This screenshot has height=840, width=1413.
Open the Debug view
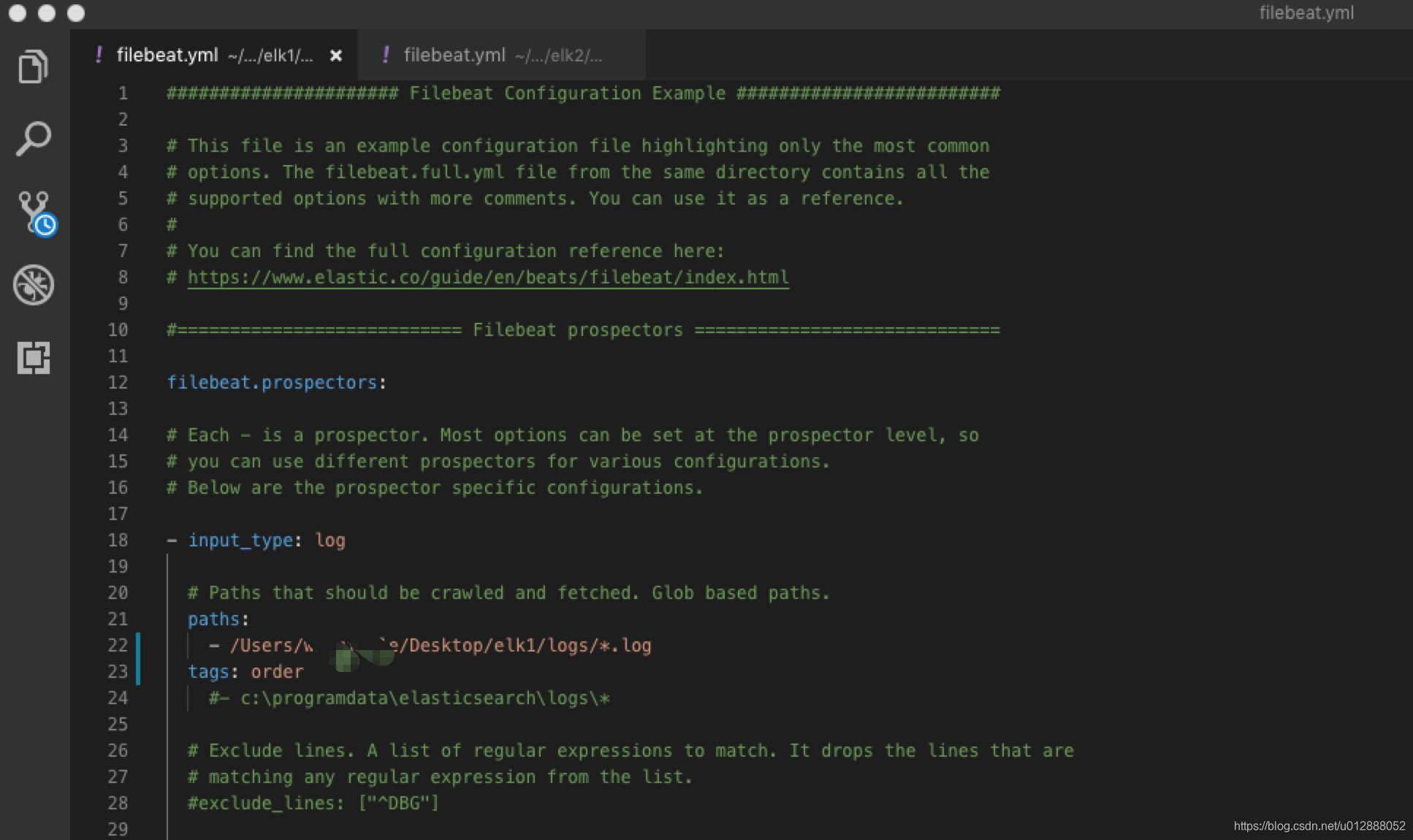(x=34, y=284)
